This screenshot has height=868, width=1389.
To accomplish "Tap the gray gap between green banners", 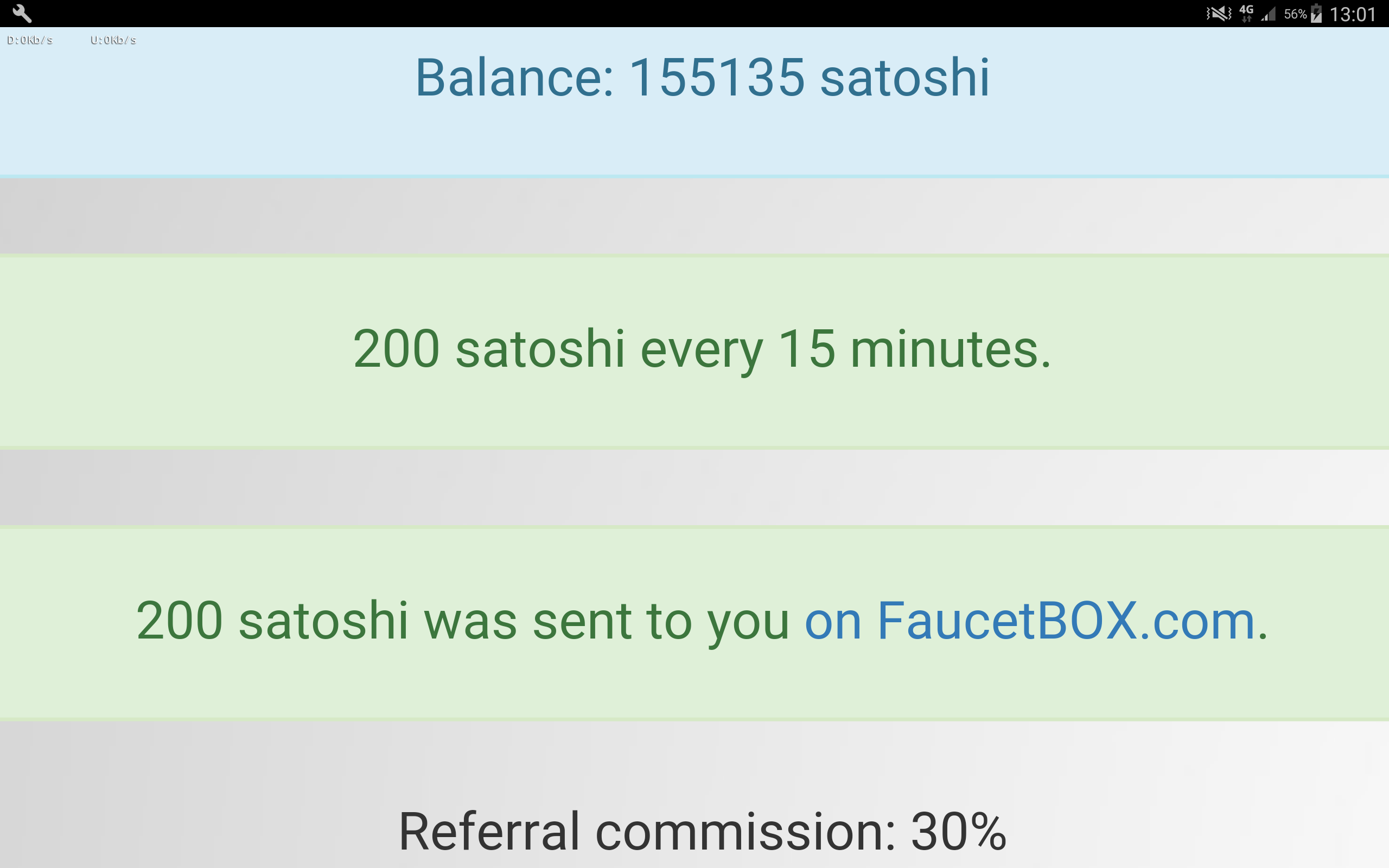I will pos(694,487).
